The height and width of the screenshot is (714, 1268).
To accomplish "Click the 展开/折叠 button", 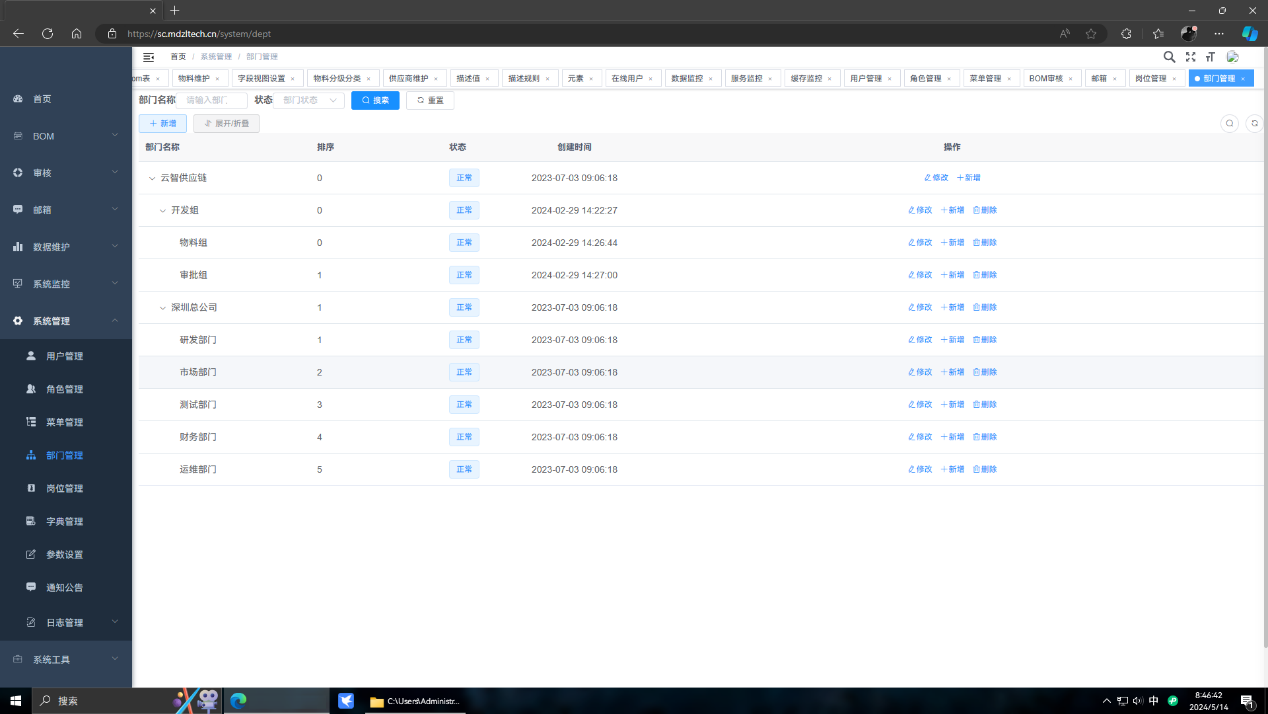I will click(x=226, y=123).
